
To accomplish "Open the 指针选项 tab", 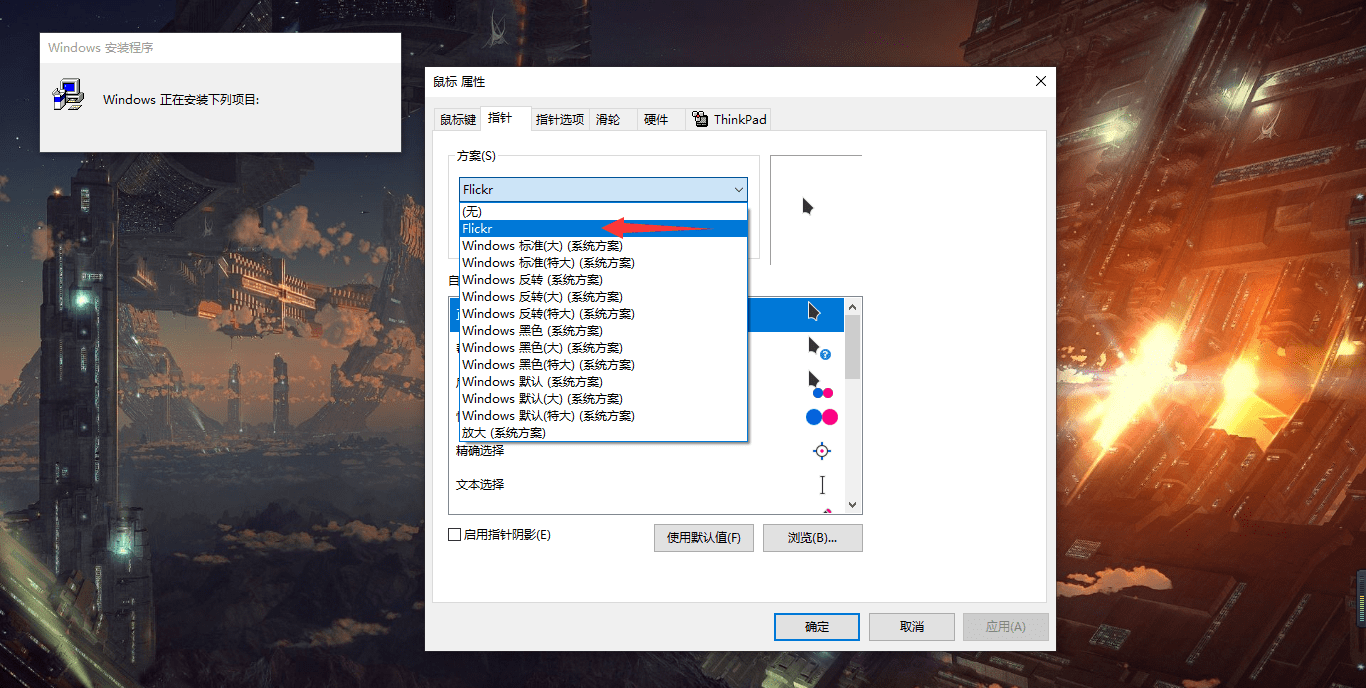I will click(x=560, y=120).
